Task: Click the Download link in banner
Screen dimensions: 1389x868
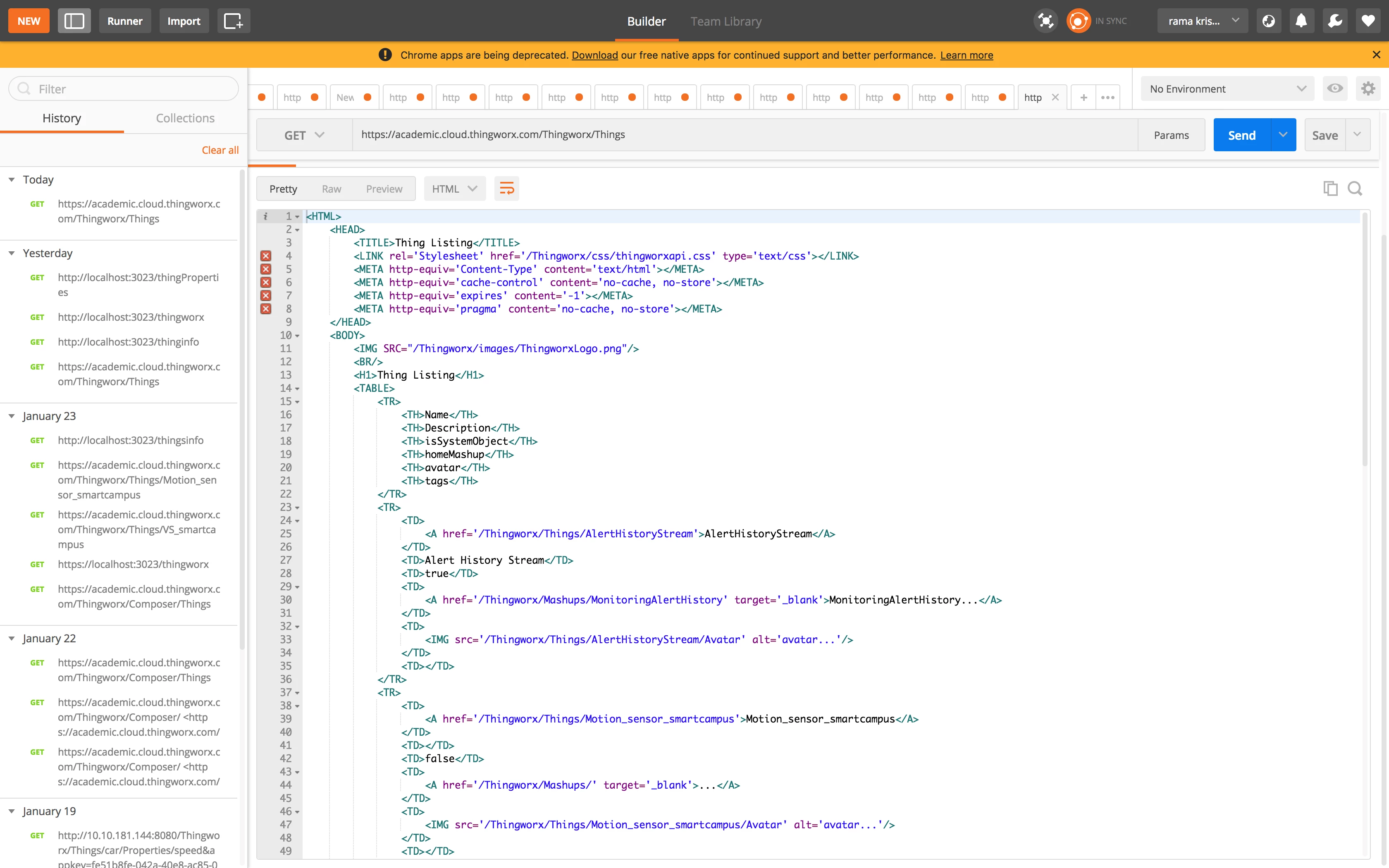Action: [594, 55]
